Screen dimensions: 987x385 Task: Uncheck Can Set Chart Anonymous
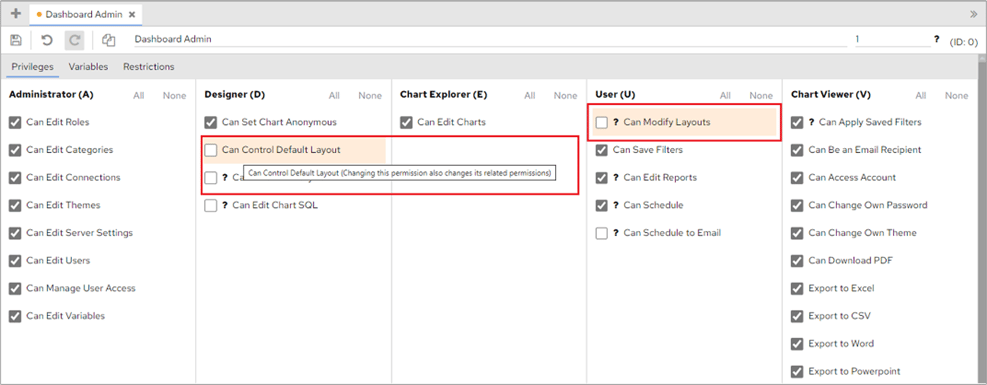click(211, 123)
